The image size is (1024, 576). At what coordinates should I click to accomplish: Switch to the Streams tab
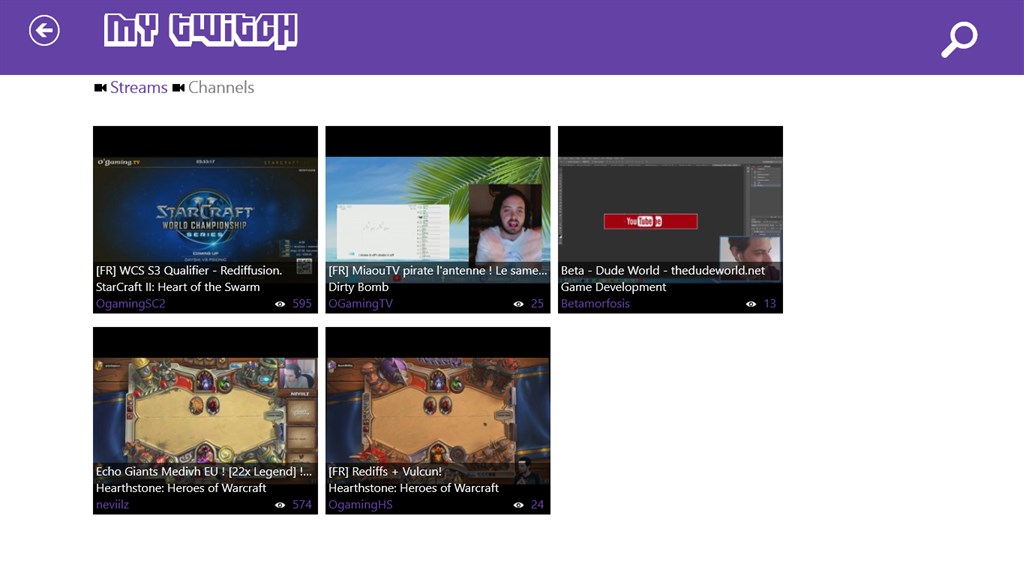(x=138, y=88)
